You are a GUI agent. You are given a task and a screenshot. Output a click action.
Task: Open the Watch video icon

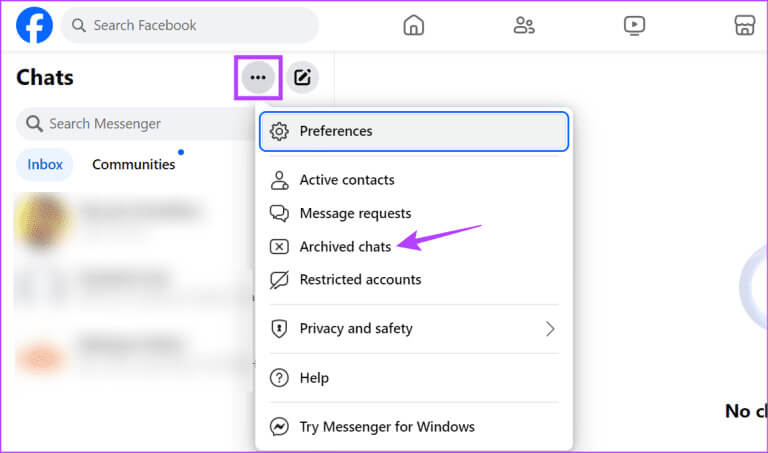[634, 25]
